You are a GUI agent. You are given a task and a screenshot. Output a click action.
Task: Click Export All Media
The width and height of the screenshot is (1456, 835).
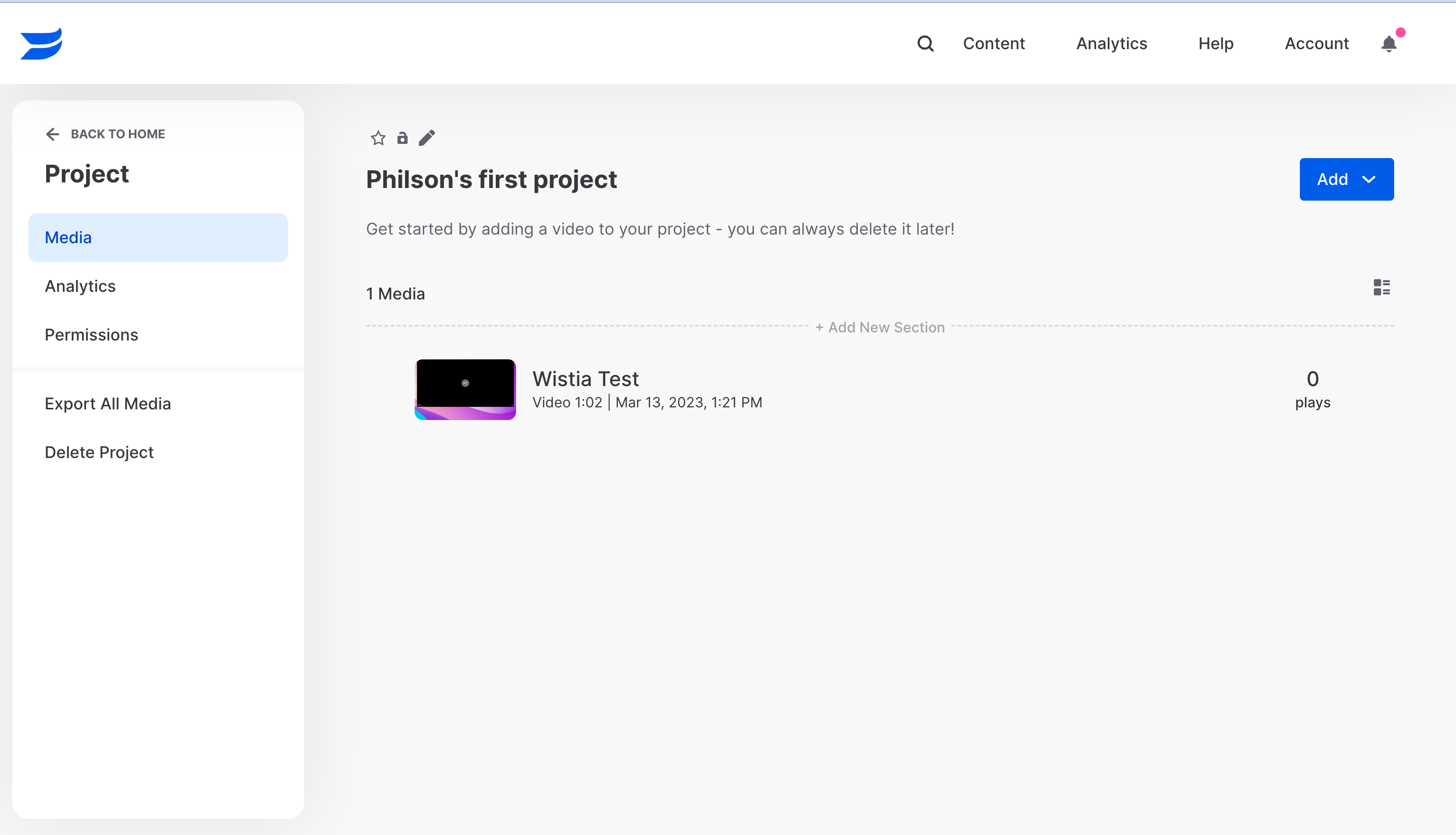coord(108,404)
